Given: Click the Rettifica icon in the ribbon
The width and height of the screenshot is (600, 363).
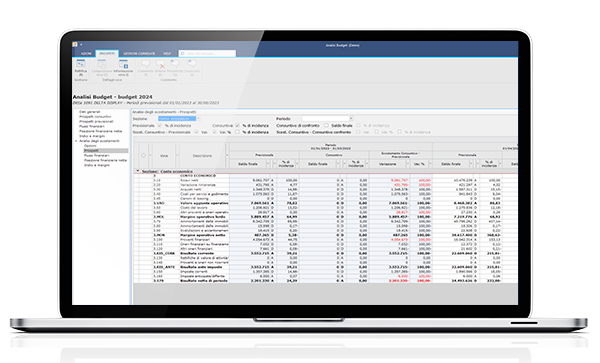Looking at the screenshot, I should pos(80,64).
